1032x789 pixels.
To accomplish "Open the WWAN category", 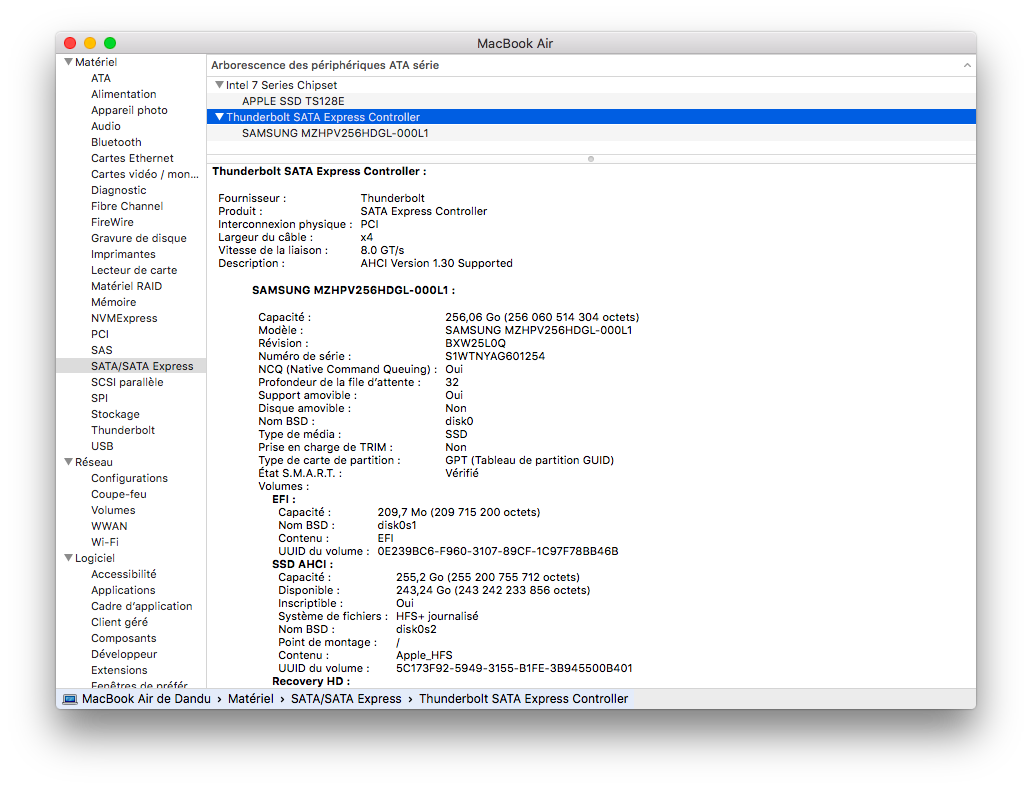I will pyautogui.click(x=109, y=526).
